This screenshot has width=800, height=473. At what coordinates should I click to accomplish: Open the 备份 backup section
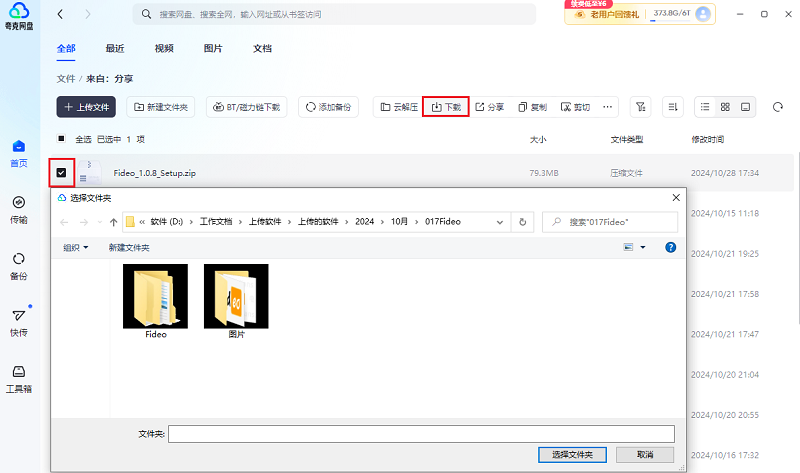coord(19,266)
